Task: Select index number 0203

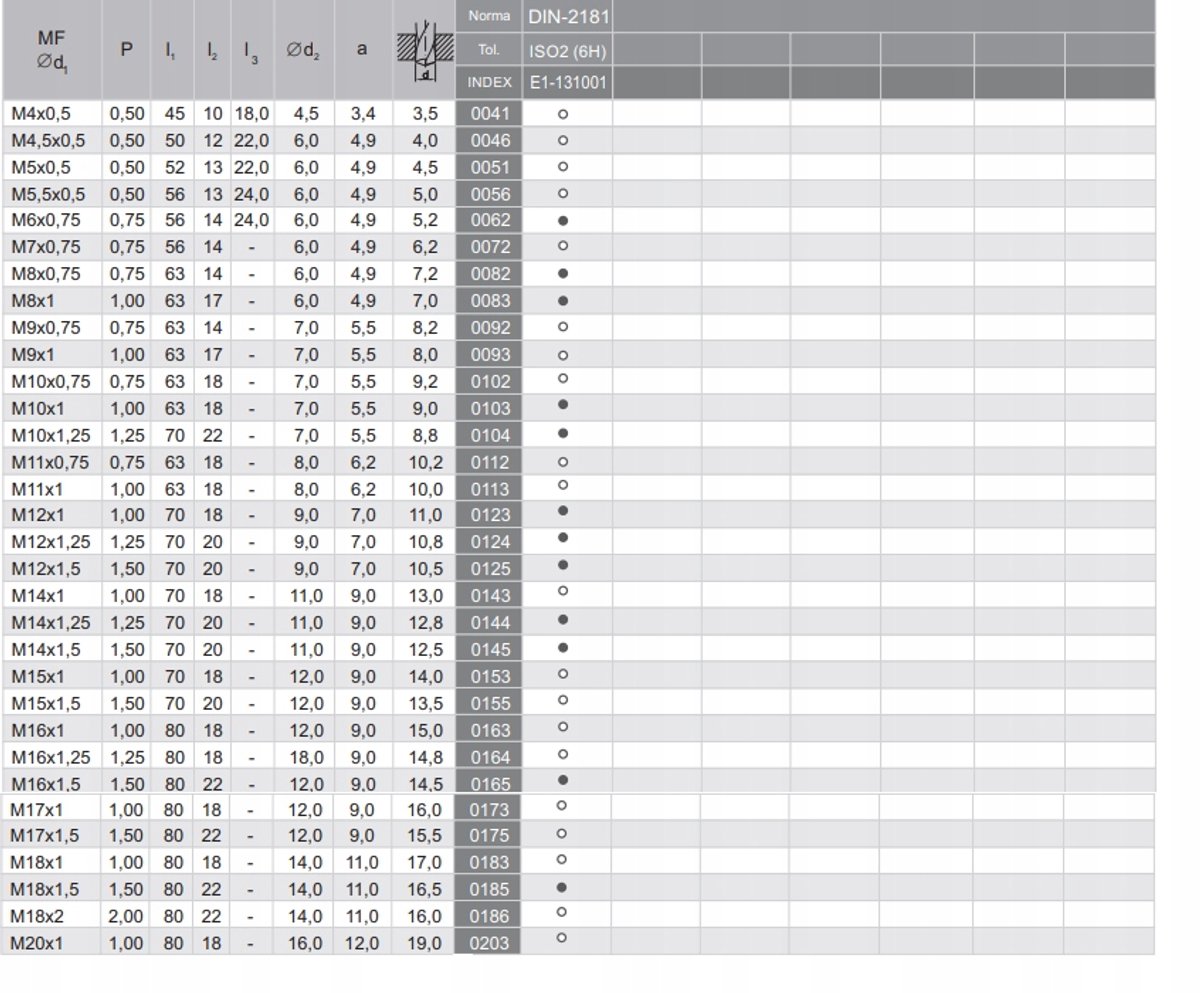Action: (x=489, y=943)
